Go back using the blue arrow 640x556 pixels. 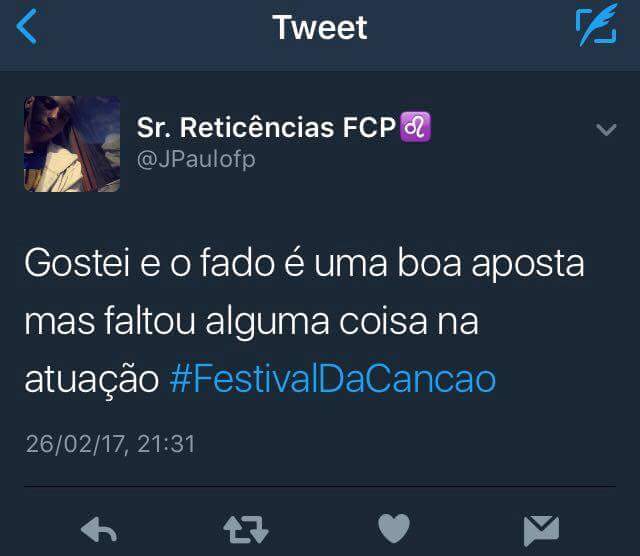[27, 27]
